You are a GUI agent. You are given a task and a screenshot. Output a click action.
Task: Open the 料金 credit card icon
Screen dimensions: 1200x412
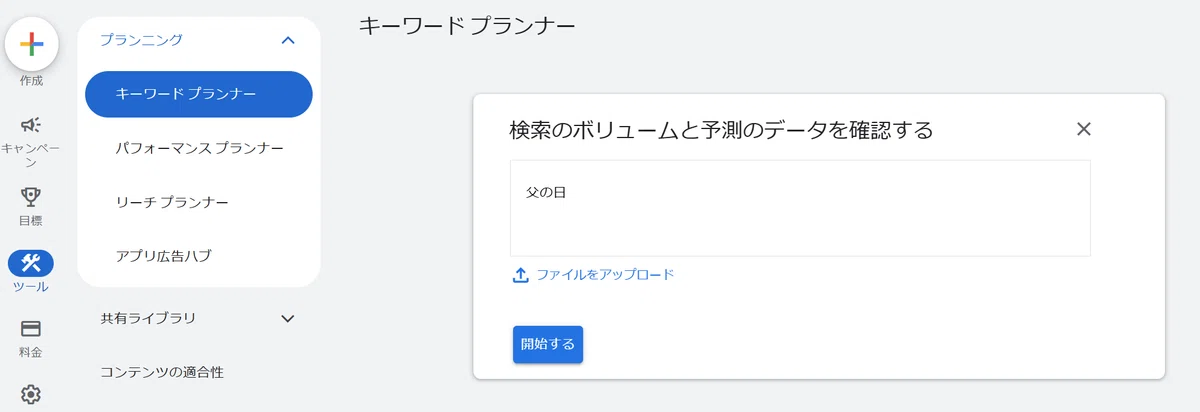coord(31,329)
